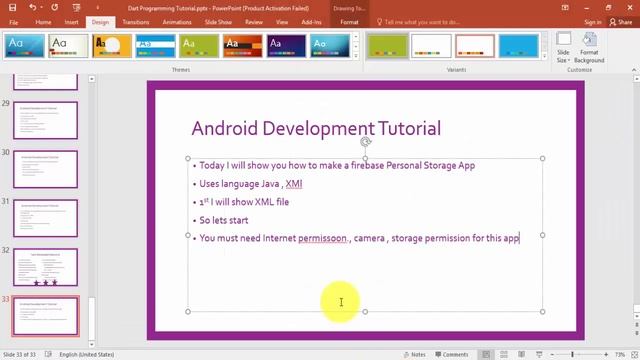The height and width of the screenshot is (360, 640).
Task: Select the white red-bordered variant swatch
Action: (x=475, y=46)
